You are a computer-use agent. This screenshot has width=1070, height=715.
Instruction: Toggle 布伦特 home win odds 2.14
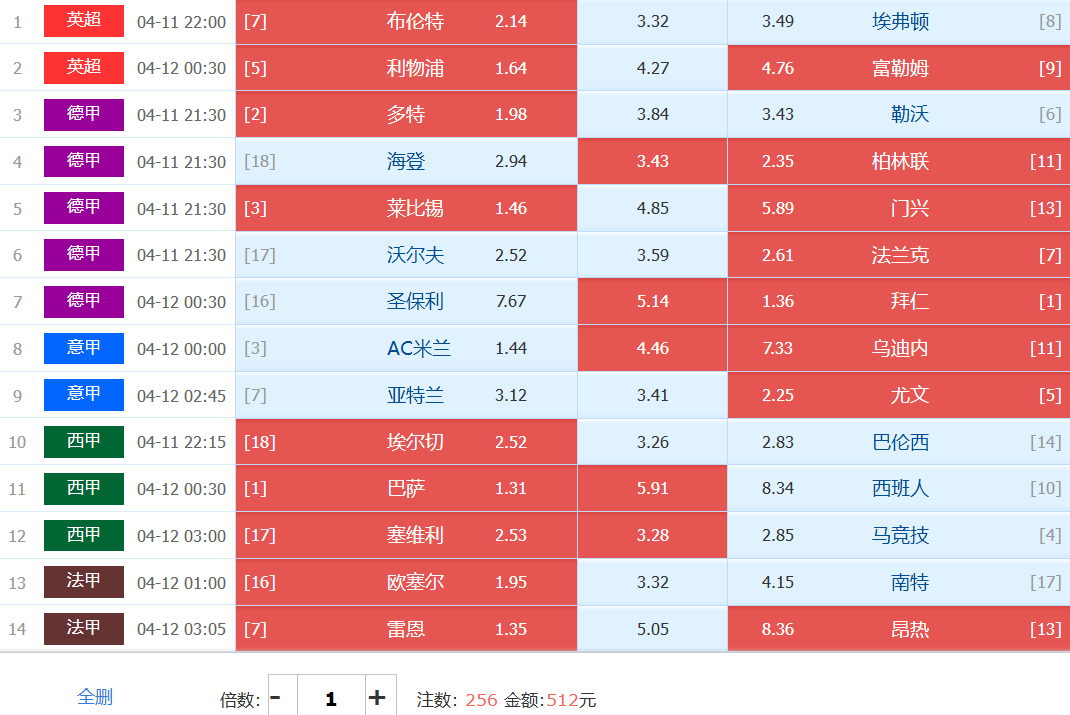tap(406, 21)
